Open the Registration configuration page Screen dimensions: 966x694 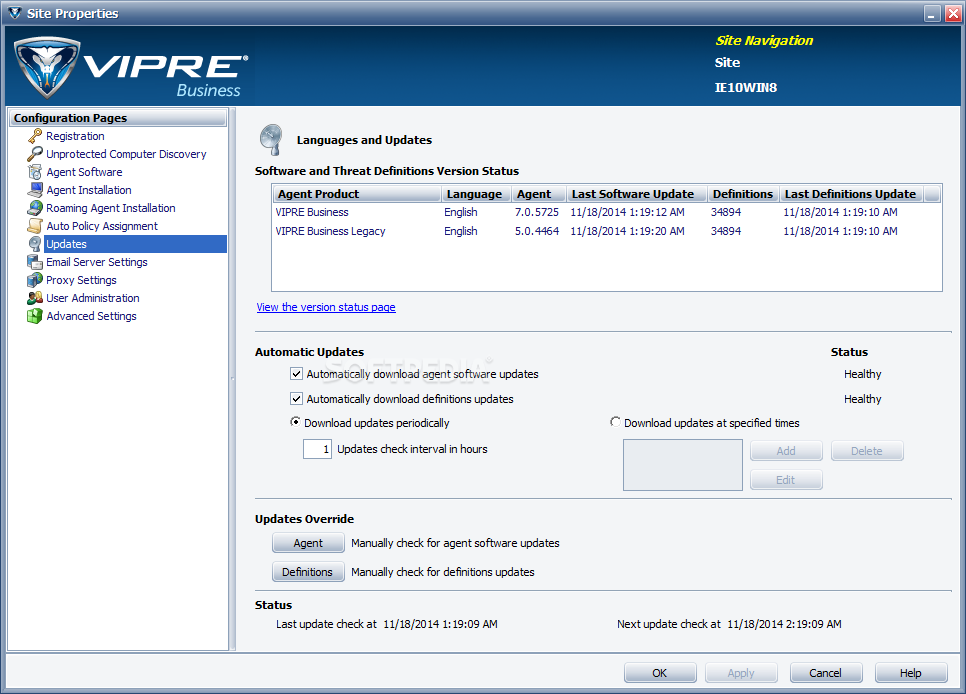pos(75,136)
